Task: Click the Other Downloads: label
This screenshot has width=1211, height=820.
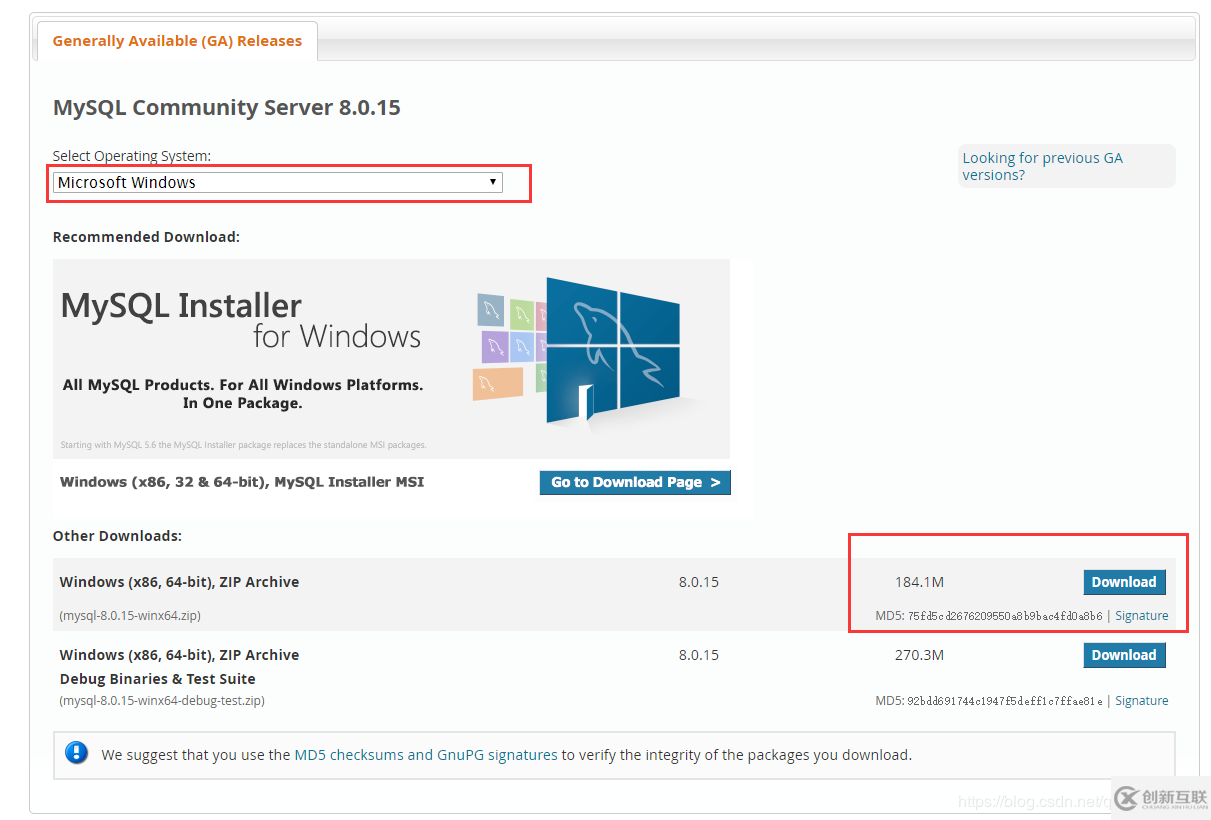Action: pyautogui.click(x=117, y=536)
